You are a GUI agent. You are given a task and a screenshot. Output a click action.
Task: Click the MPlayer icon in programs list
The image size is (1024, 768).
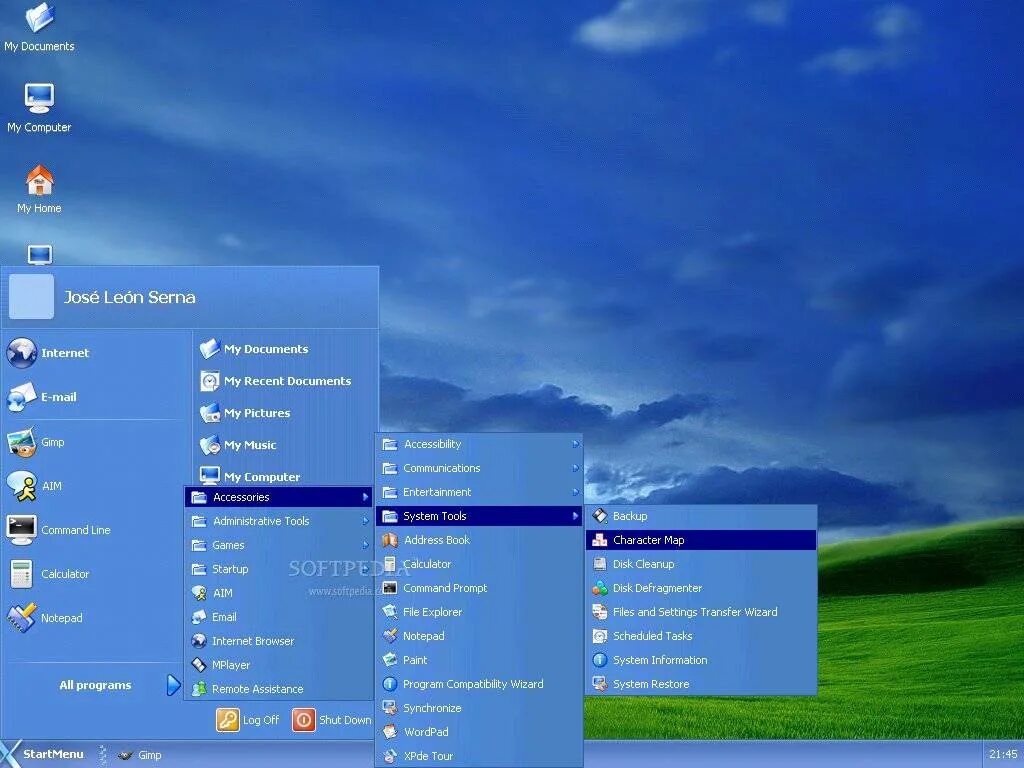tap(199, 665)
